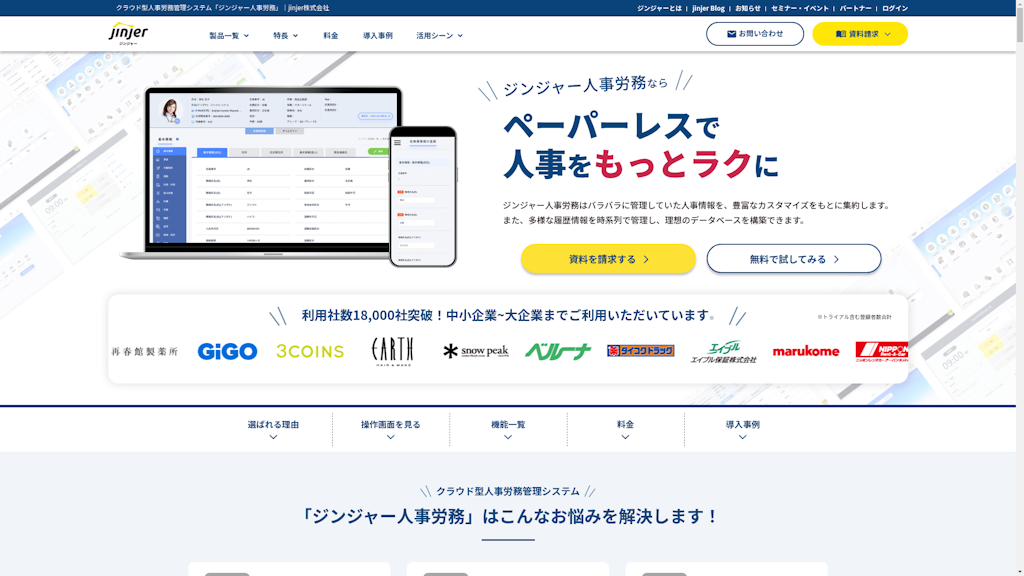Click the smartphone product screenshot
This screenshot has width=1024, height=576.
[x=423, y=197]
